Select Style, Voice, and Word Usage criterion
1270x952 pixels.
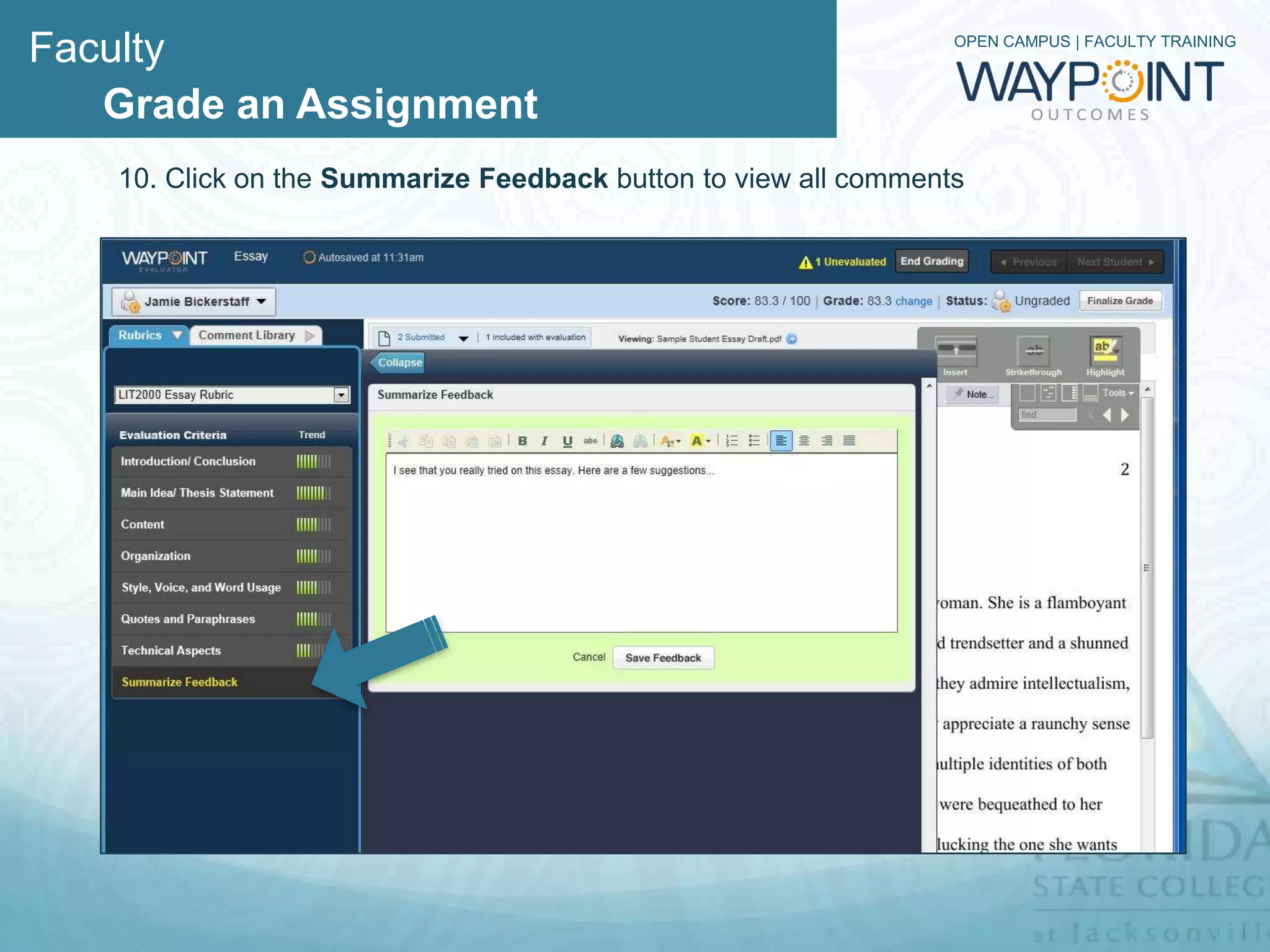(232, 588)
